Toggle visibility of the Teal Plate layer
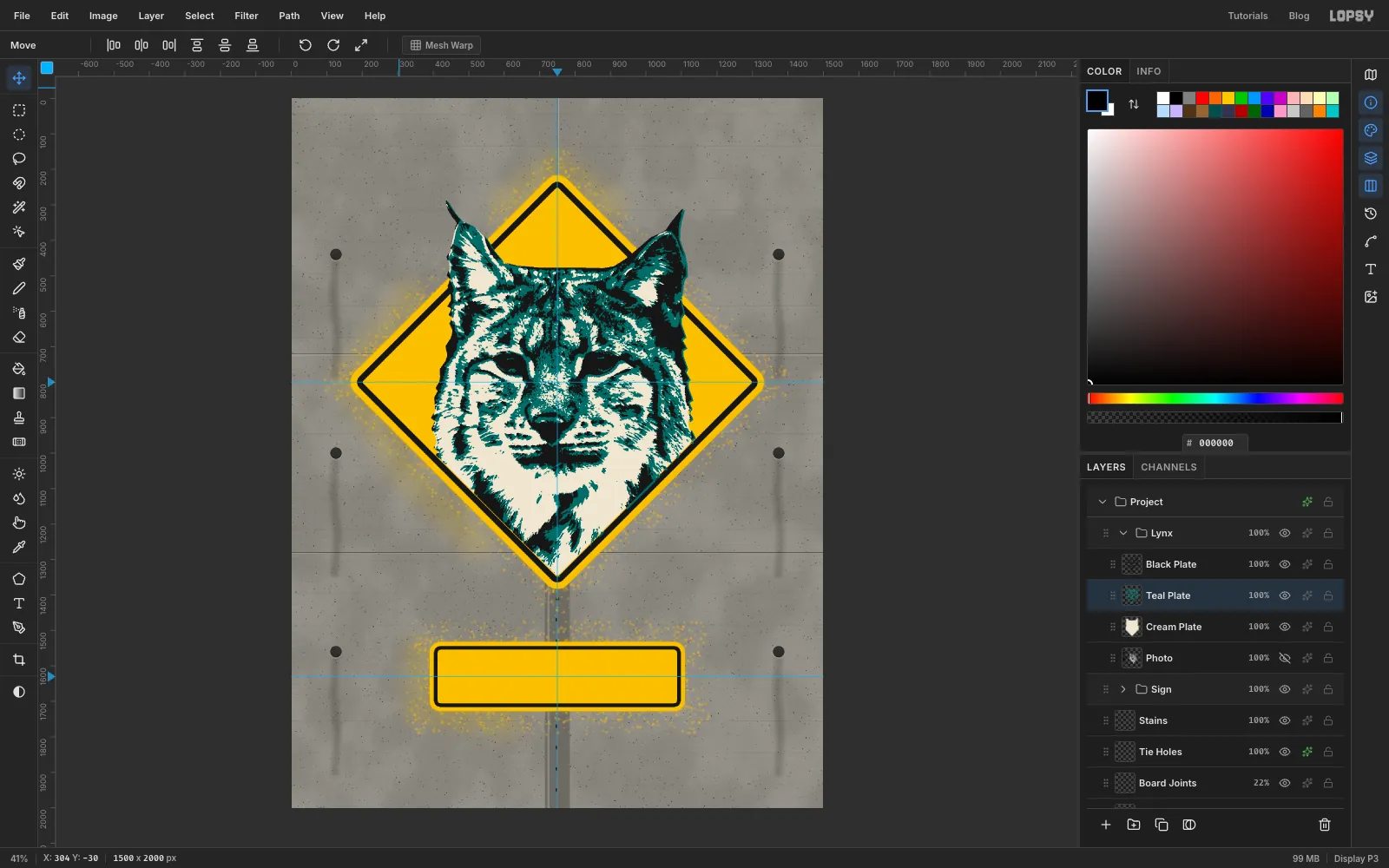This screenshot has height=868, width=1389. click(x=1285, y=595)
